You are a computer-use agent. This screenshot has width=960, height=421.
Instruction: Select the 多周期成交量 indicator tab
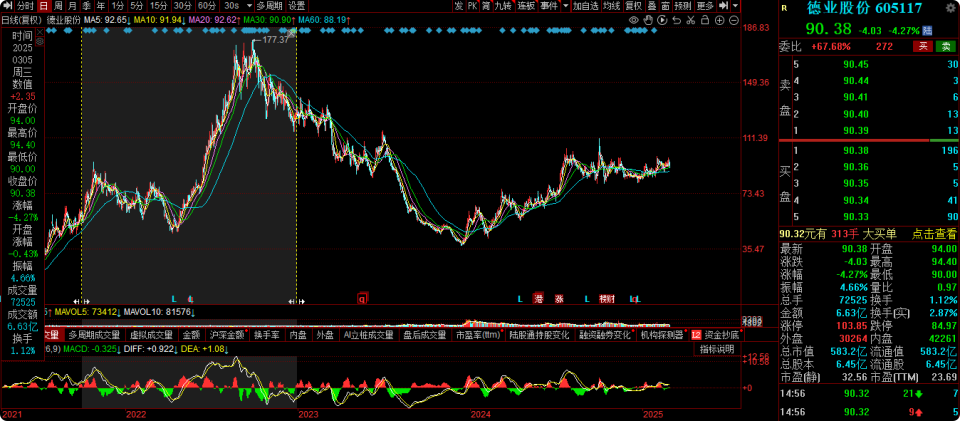94,335
